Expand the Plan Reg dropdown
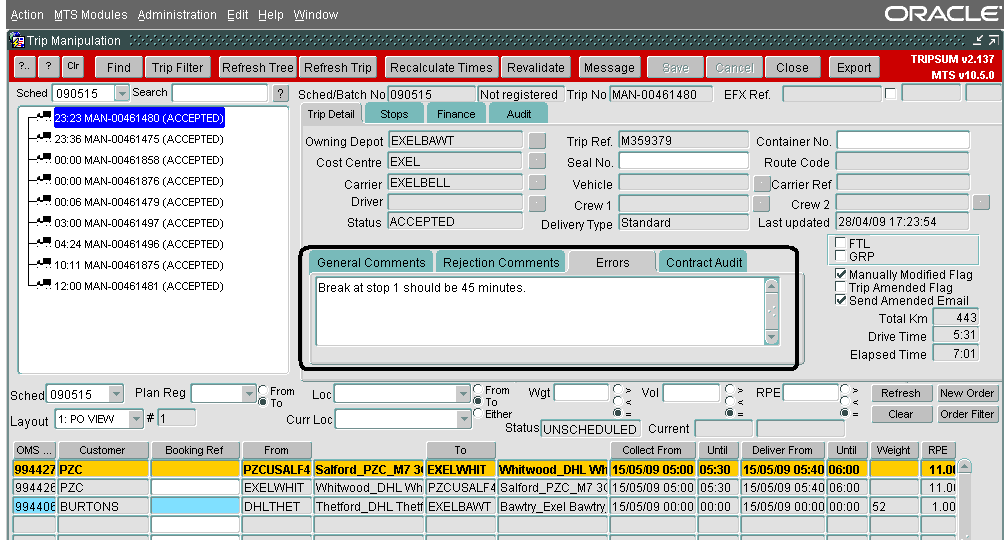1004x540 pixels. click(249, 393)
